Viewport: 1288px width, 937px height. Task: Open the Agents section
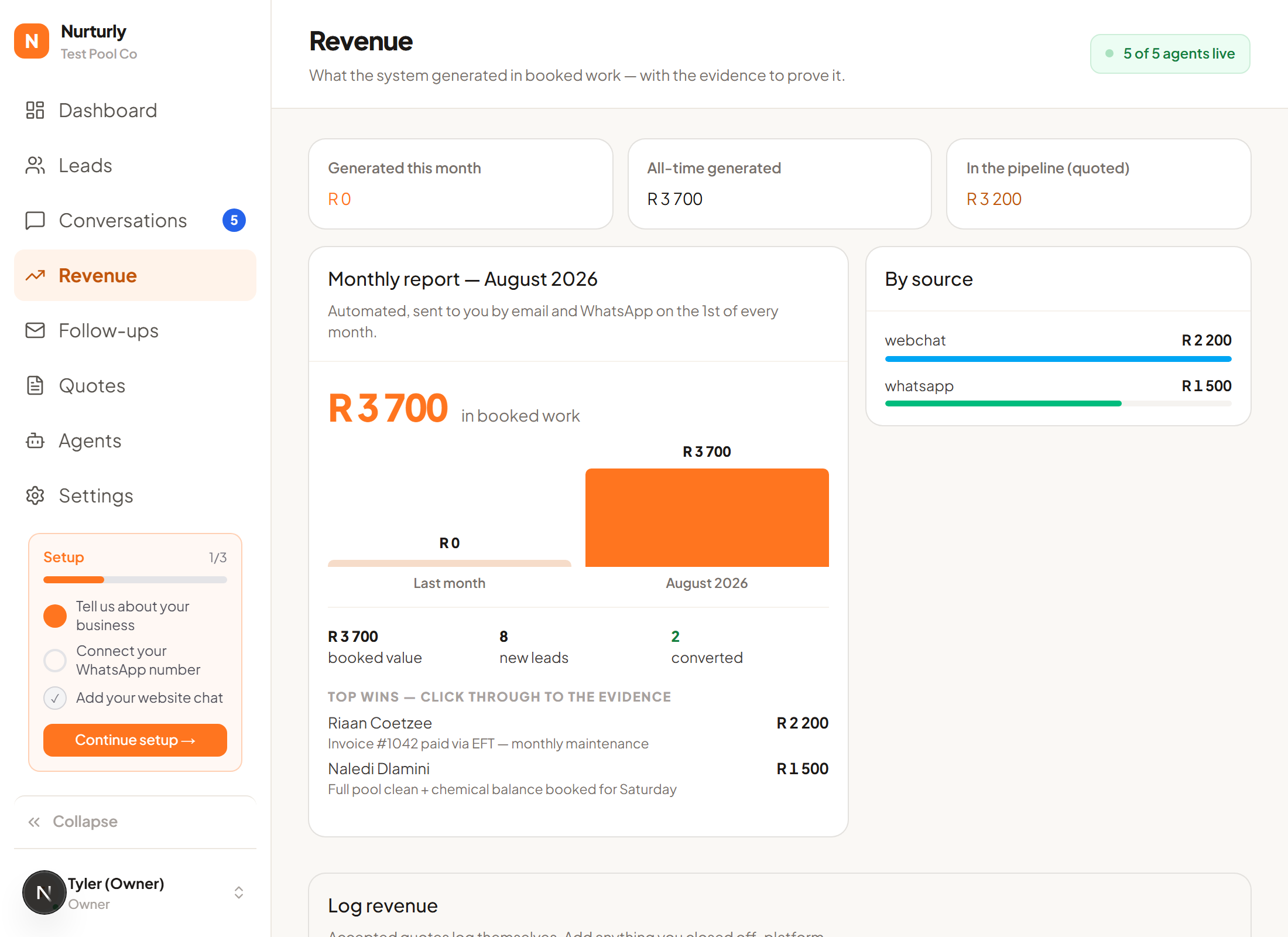point(135,440)
